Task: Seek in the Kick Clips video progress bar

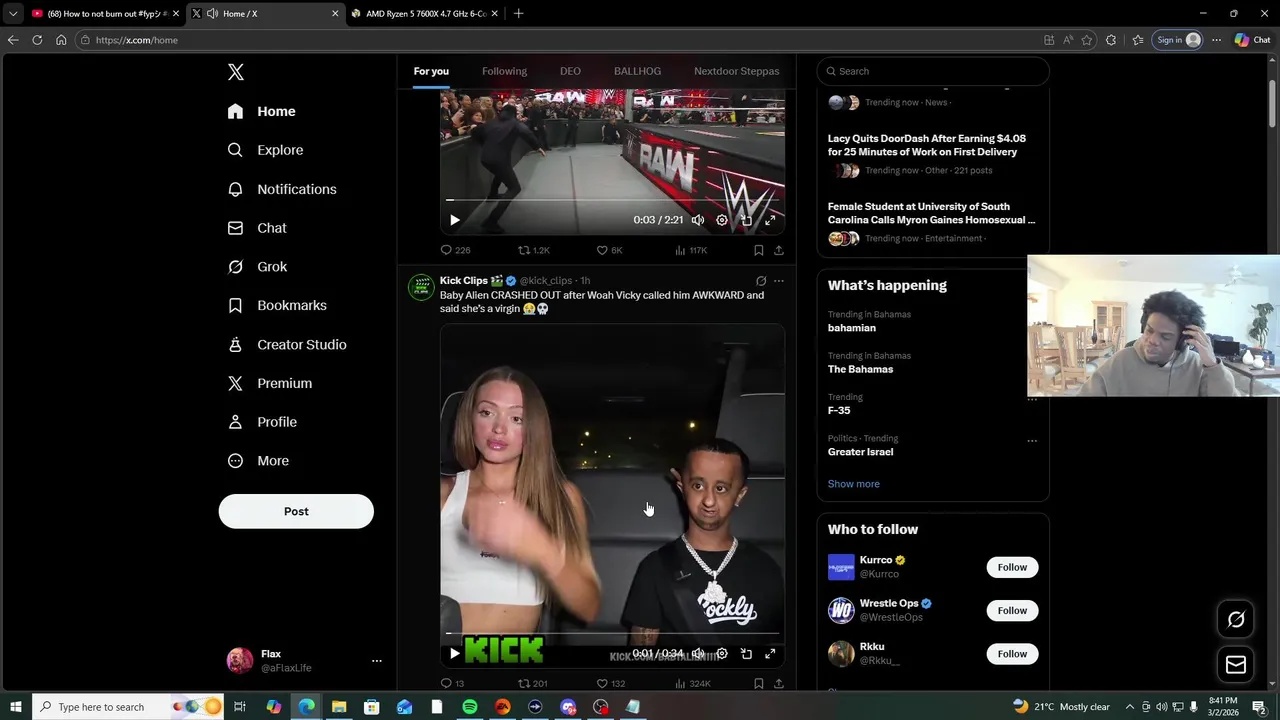Action: point(612,633)
